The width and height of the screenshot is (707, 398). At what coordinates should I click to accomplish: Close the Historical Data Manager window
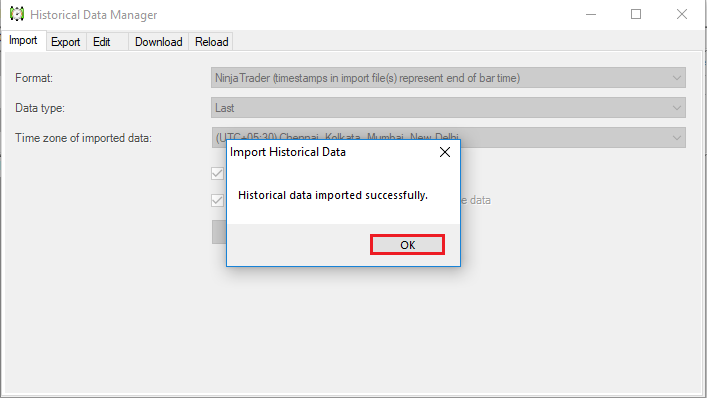(x=682, y=14)
